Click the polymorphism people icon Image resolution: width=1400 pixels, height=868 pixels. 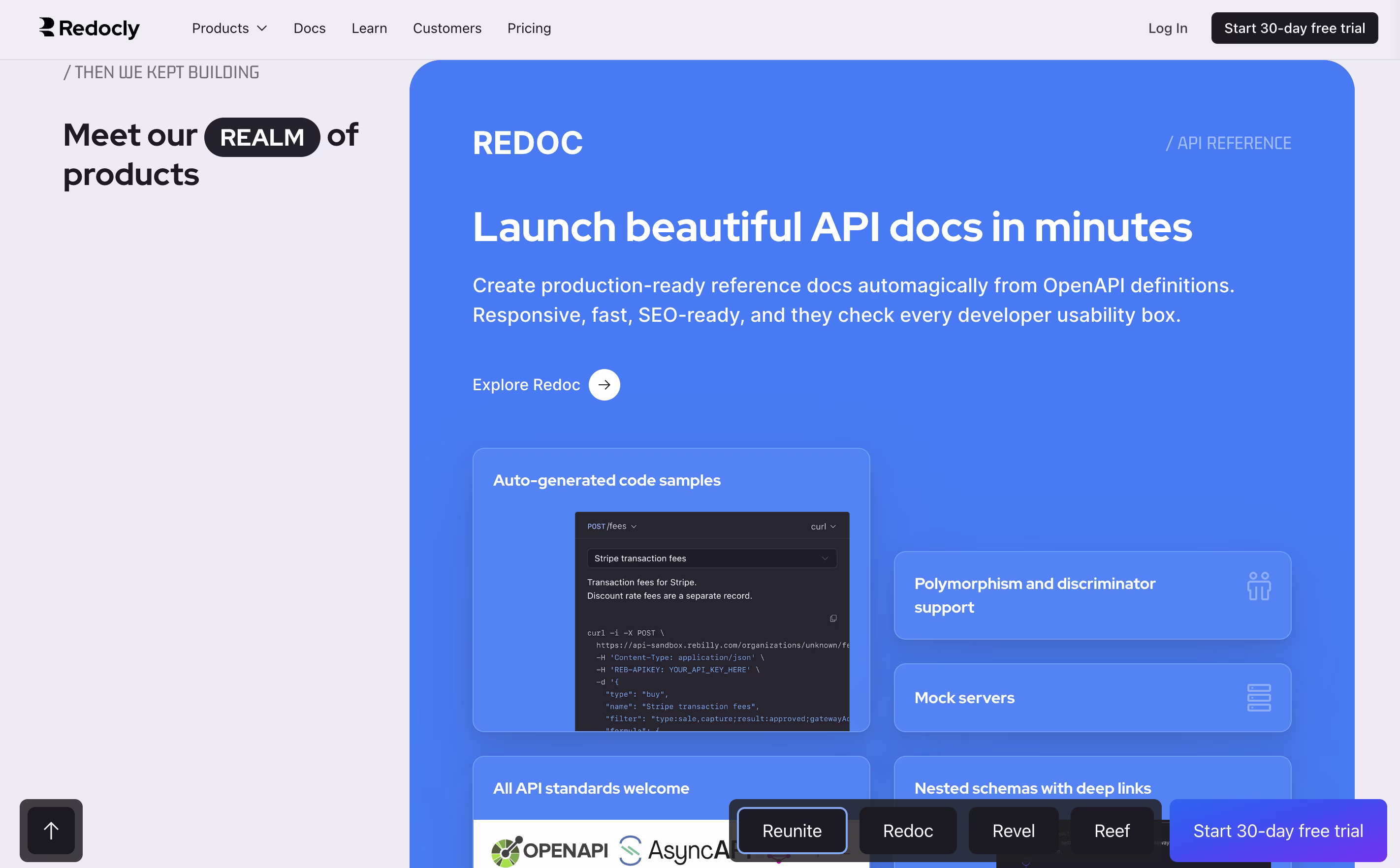1258,586
